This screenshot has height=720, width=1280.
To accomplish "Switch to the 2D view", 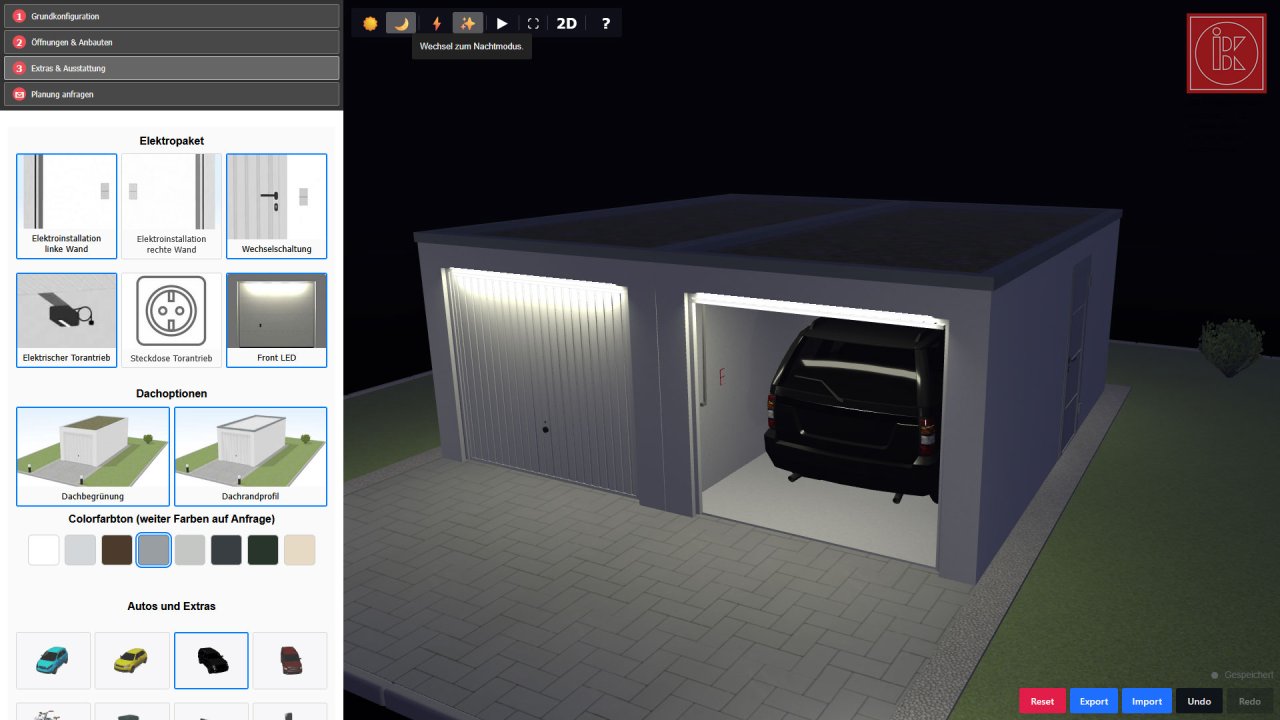I will (567, 23).
